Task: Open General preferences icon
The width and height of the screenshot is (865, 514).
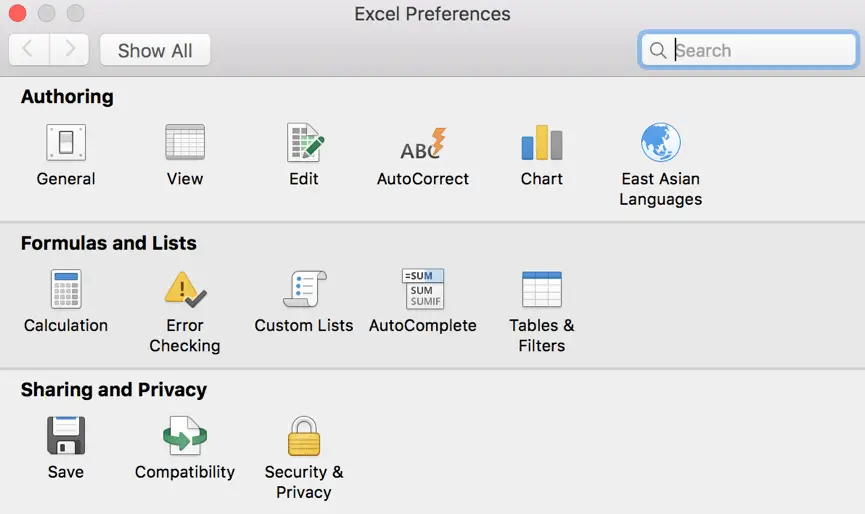Action: point(66,143)
